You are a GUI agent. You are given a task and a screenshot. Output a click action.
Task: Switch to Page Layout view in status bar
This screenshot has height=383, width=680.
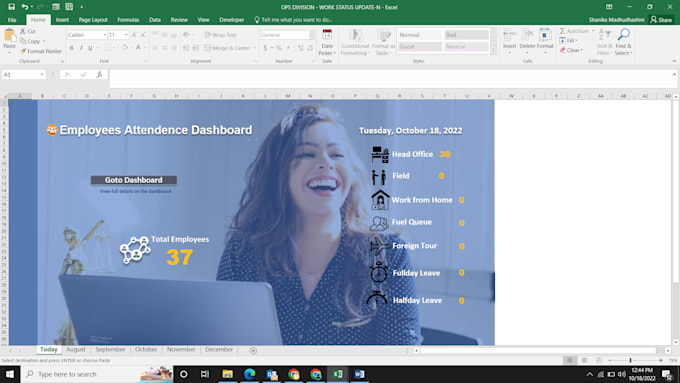584,360
